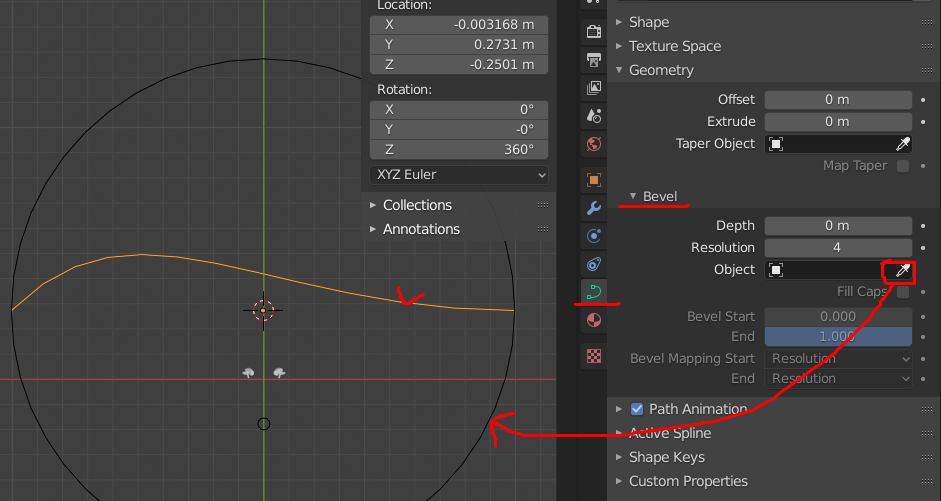Open the Render properties tab
Screen dimensions: 941x501
(x=594, y=31)
